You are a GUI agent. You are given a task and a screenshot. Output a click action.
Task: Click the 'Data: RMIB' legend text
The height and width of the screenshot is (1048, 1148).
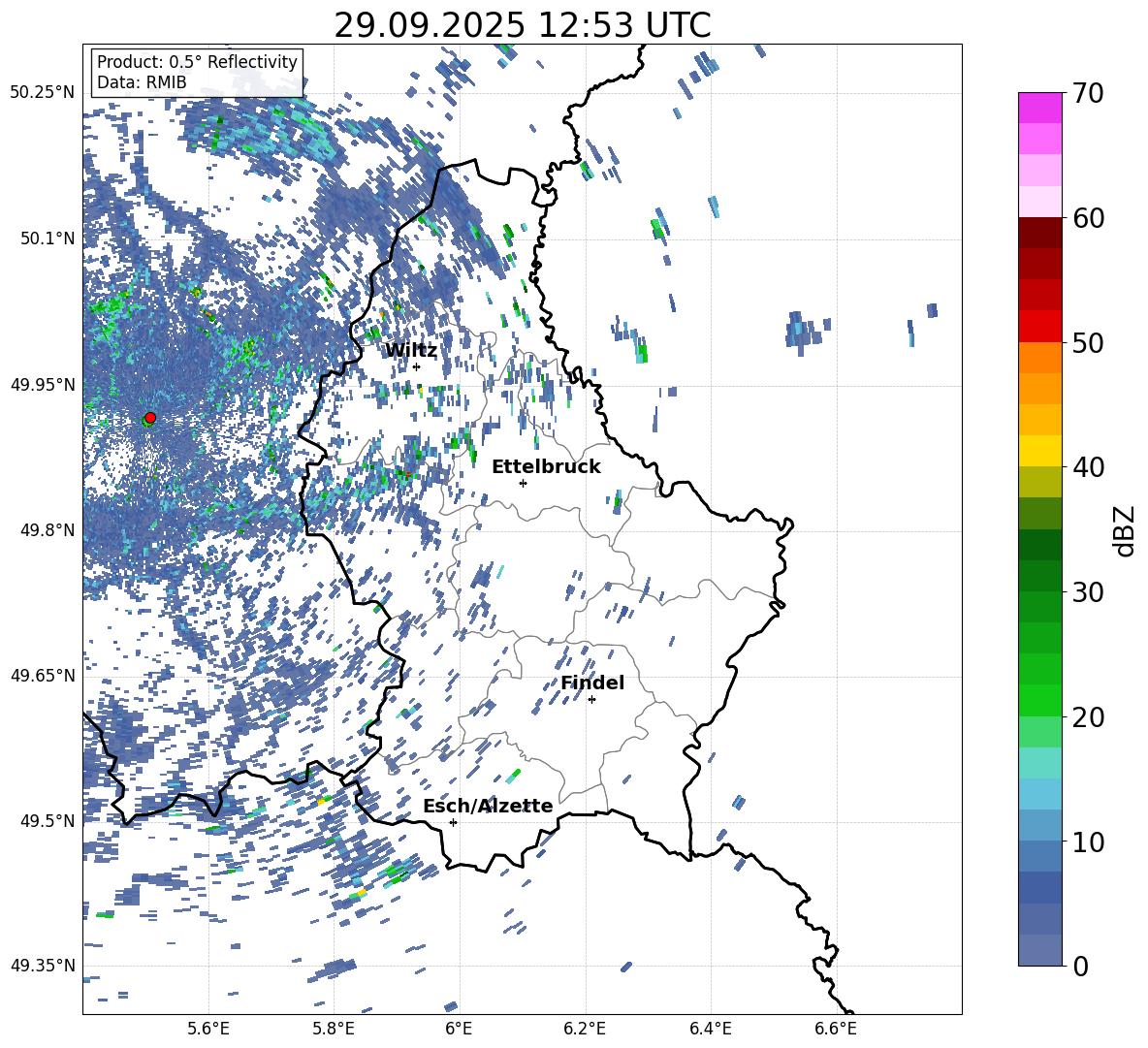pyautogui.click(x=142, y=82)
